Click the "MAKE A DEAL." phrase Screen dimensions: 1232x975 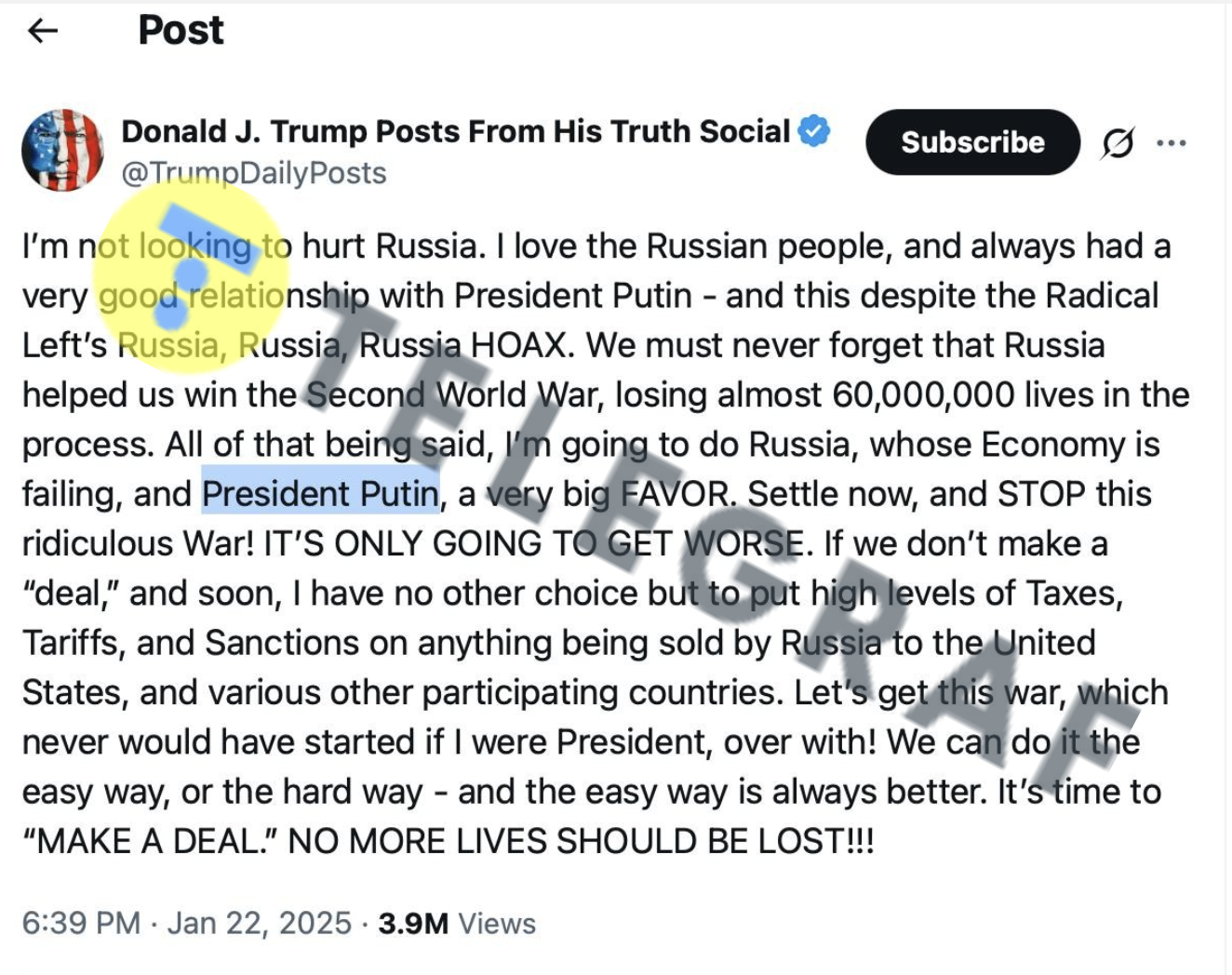coord(149,841)
